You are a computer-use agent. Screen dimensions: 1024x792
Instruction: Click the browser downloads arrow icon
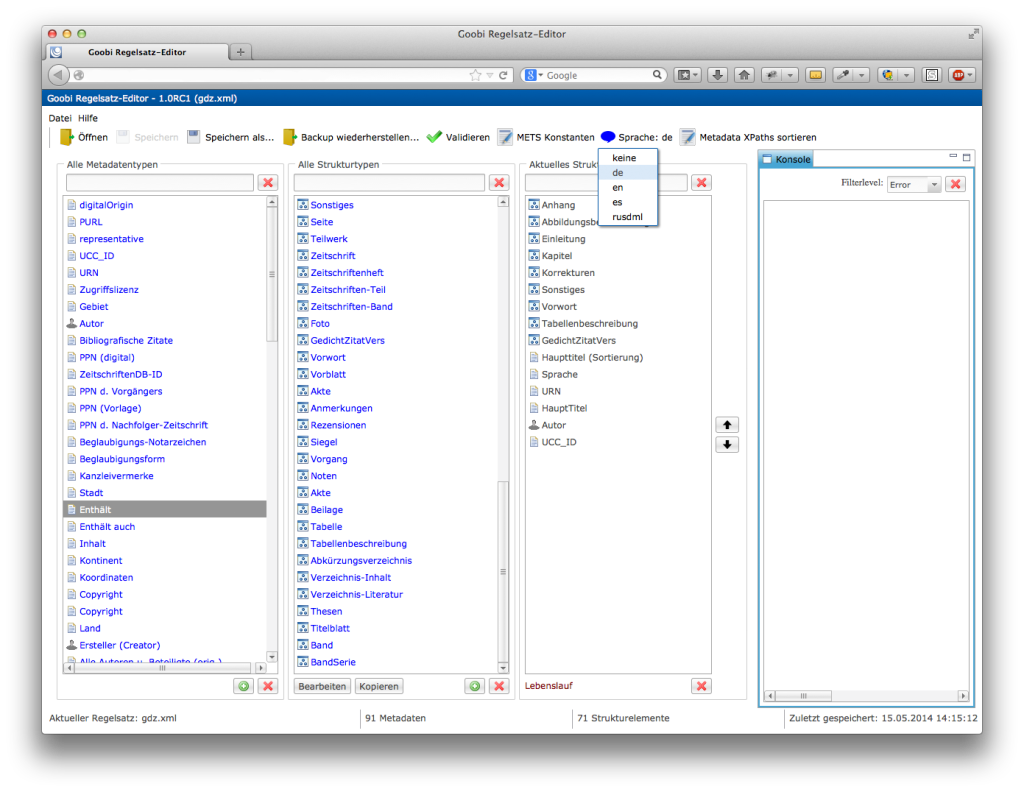tap(718, 75)
